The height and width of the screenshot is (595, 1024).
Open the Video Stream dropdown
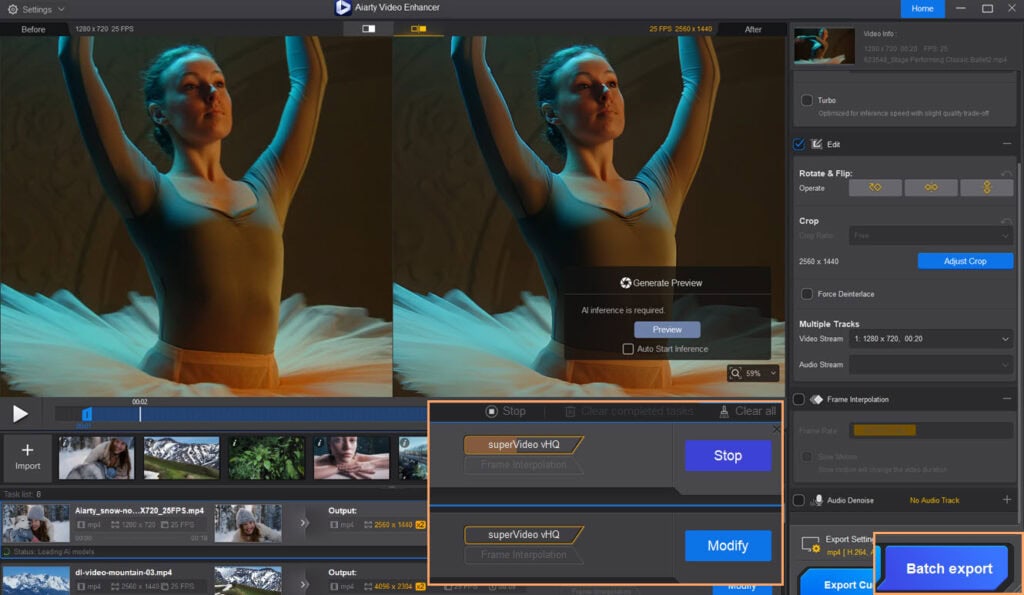point(932,339)
